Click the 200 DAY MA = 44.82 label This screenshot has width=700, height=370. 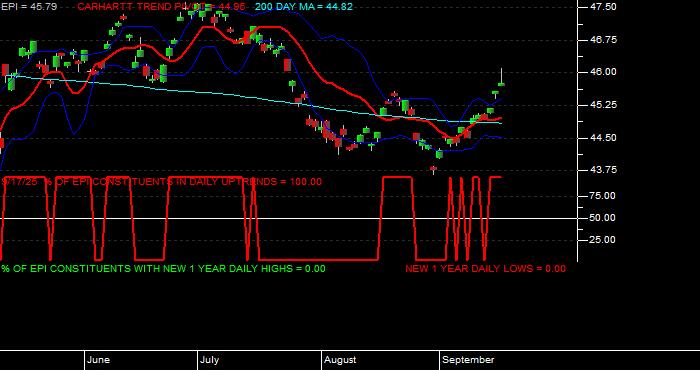(304, 7)
